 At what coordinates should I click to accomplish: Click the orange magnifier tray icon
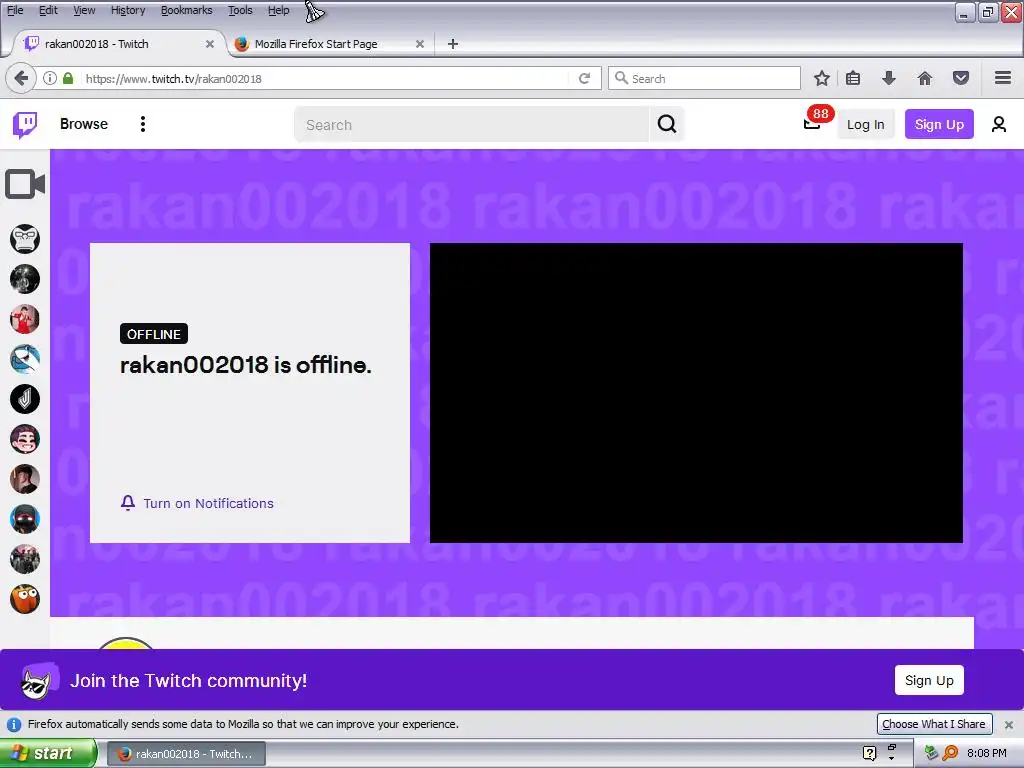tap(950, 753)
